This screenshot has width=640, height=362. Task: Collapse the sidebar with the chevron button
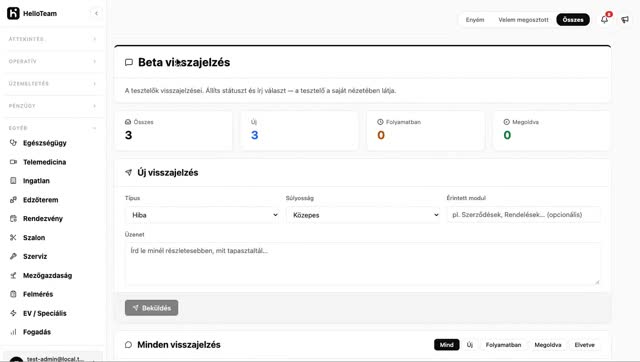coord(96,13)
